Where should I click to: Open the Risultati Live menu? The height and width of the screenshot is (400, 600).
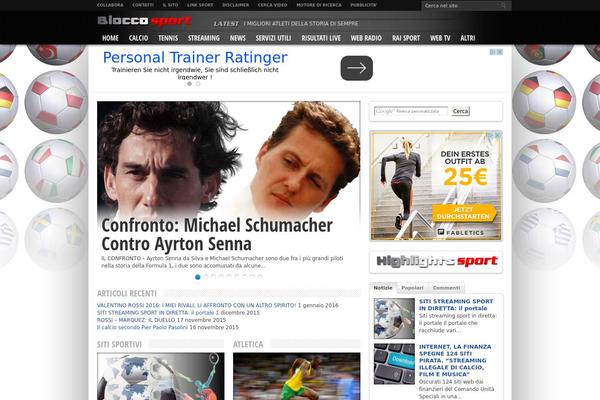point(321,38)
